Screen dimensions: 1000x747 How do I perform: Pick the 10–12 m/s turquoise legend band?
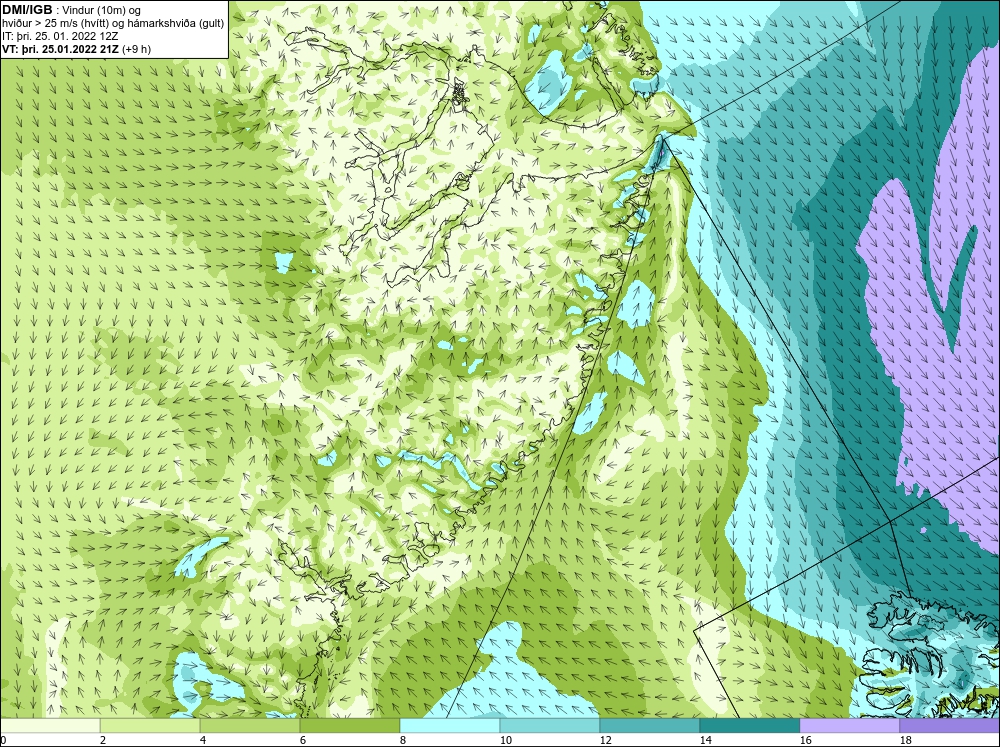click(550, 725)
